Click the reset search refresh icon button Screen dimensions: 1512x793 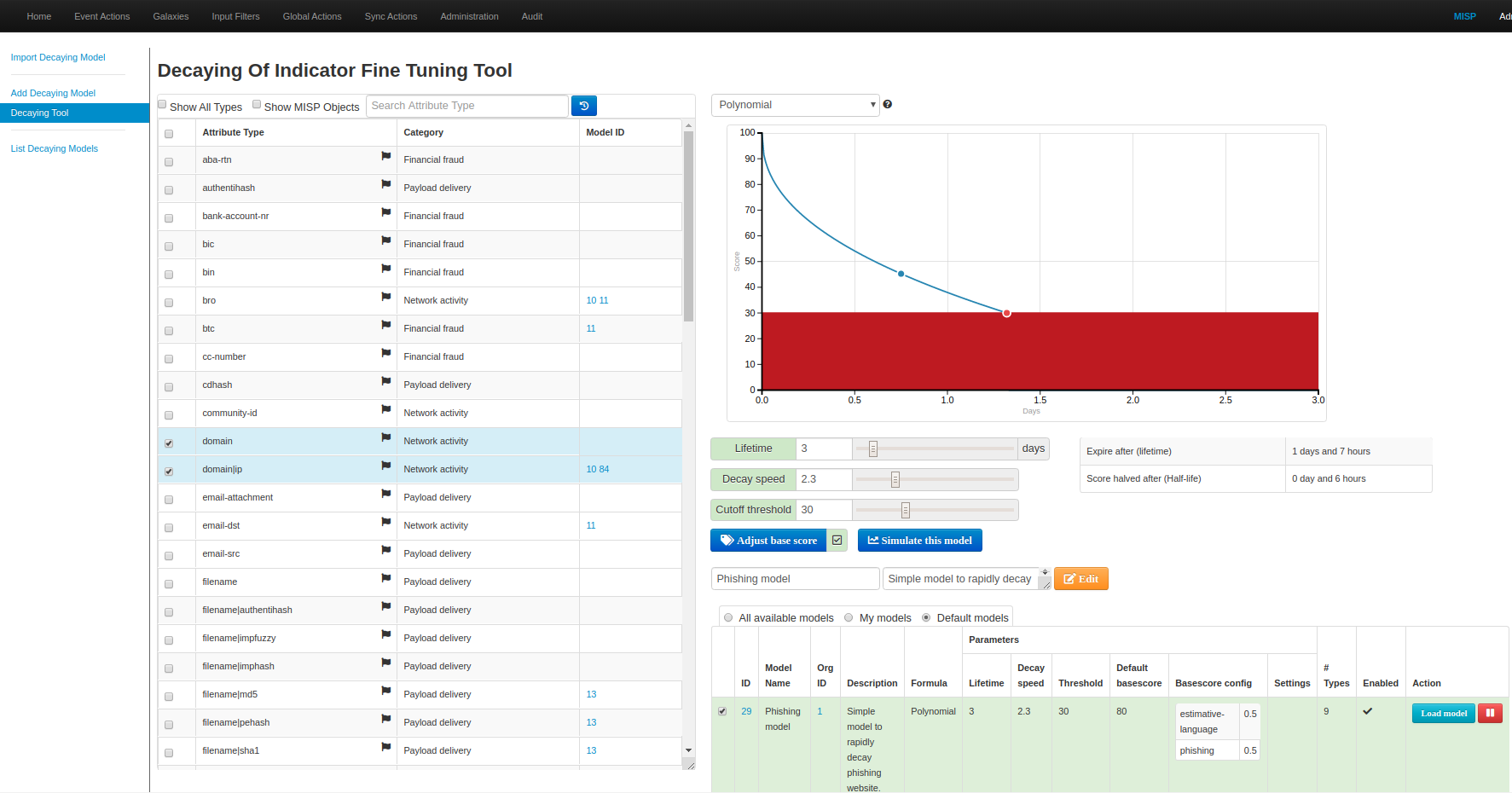pos(583,106)
